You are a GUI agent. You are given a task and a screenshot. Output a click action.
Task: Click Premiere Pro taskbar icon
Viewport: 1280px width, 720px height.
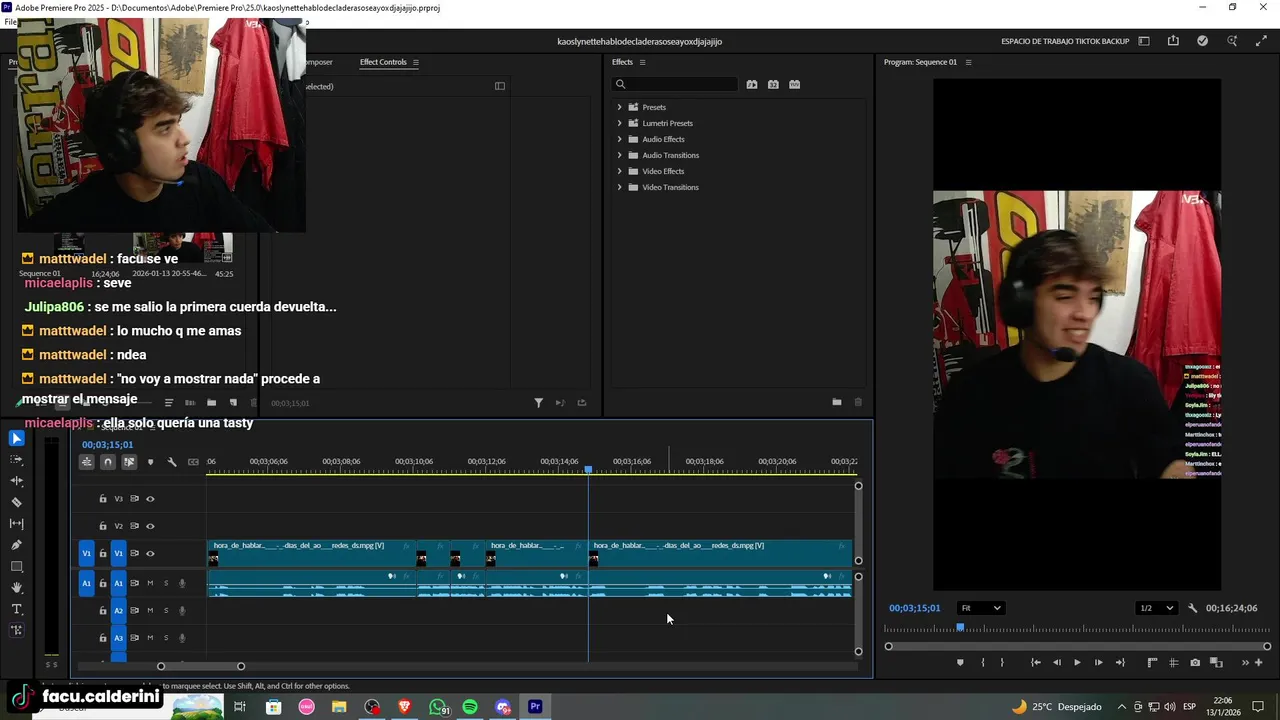(535, 707)
